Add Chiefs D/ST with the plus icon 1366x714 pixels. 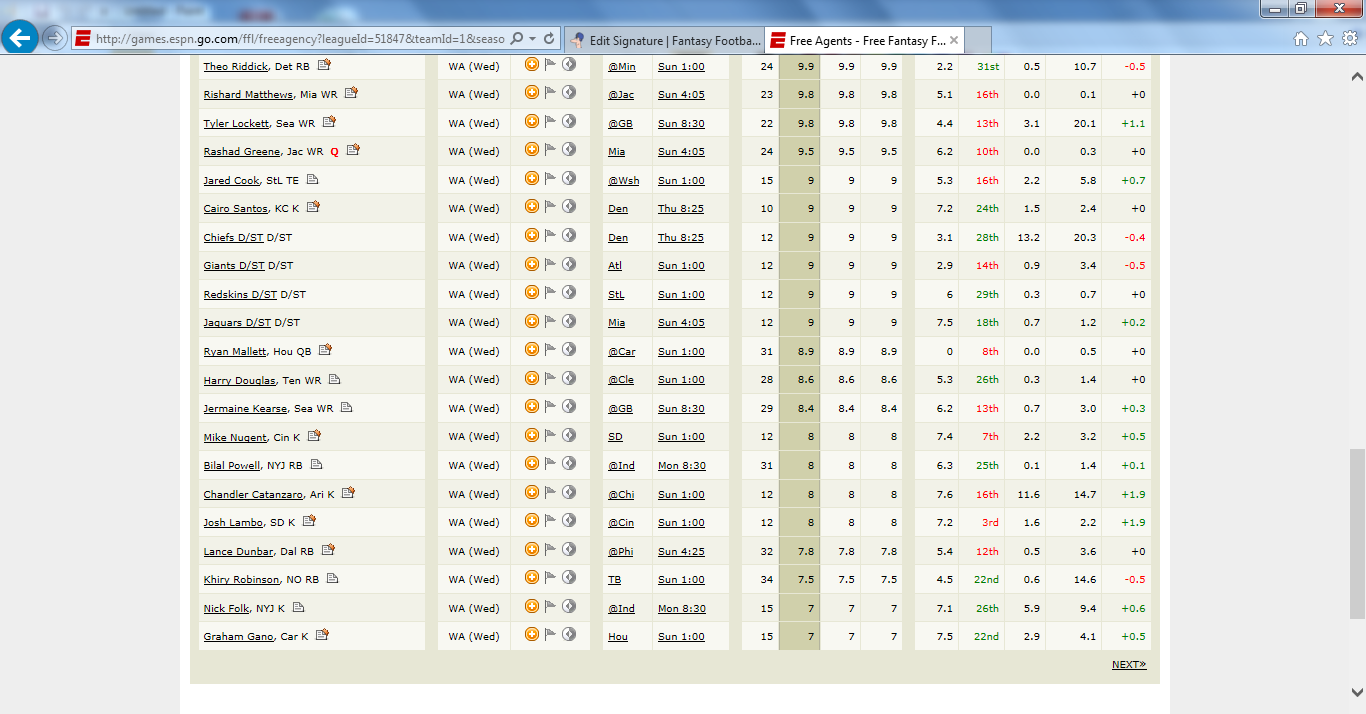pos(532,236)
